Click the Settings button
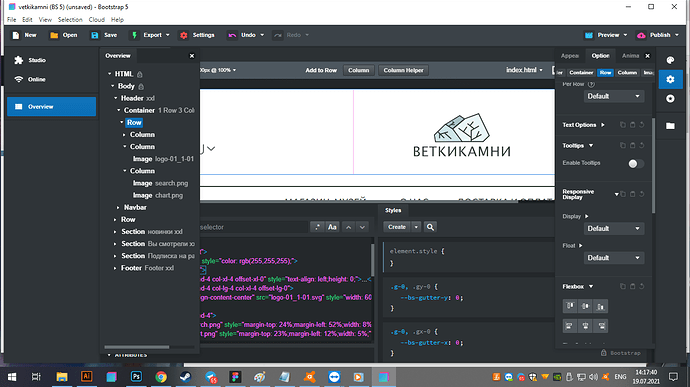Viewport: 690px width, 387px height. click(x=197, y=35)
